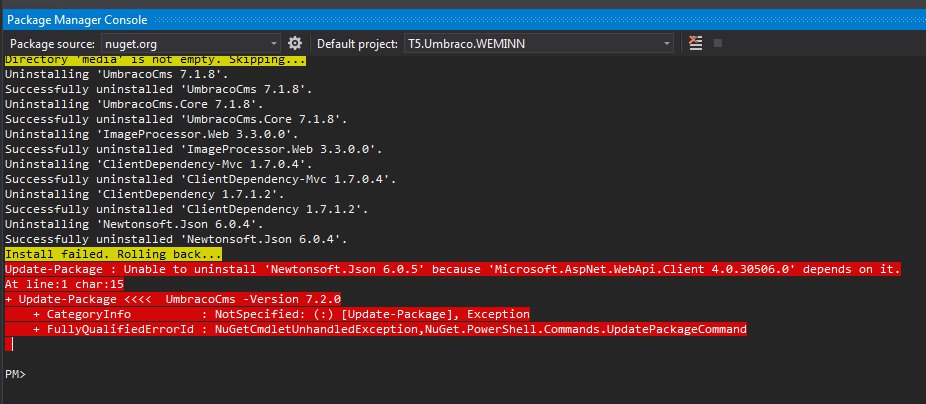The width and height of the screenshot is (926, 404).
Task: Click the 'Unable to uninstall Newtonsoft.Json 6.0.5' error
Action: pos(452,269)
